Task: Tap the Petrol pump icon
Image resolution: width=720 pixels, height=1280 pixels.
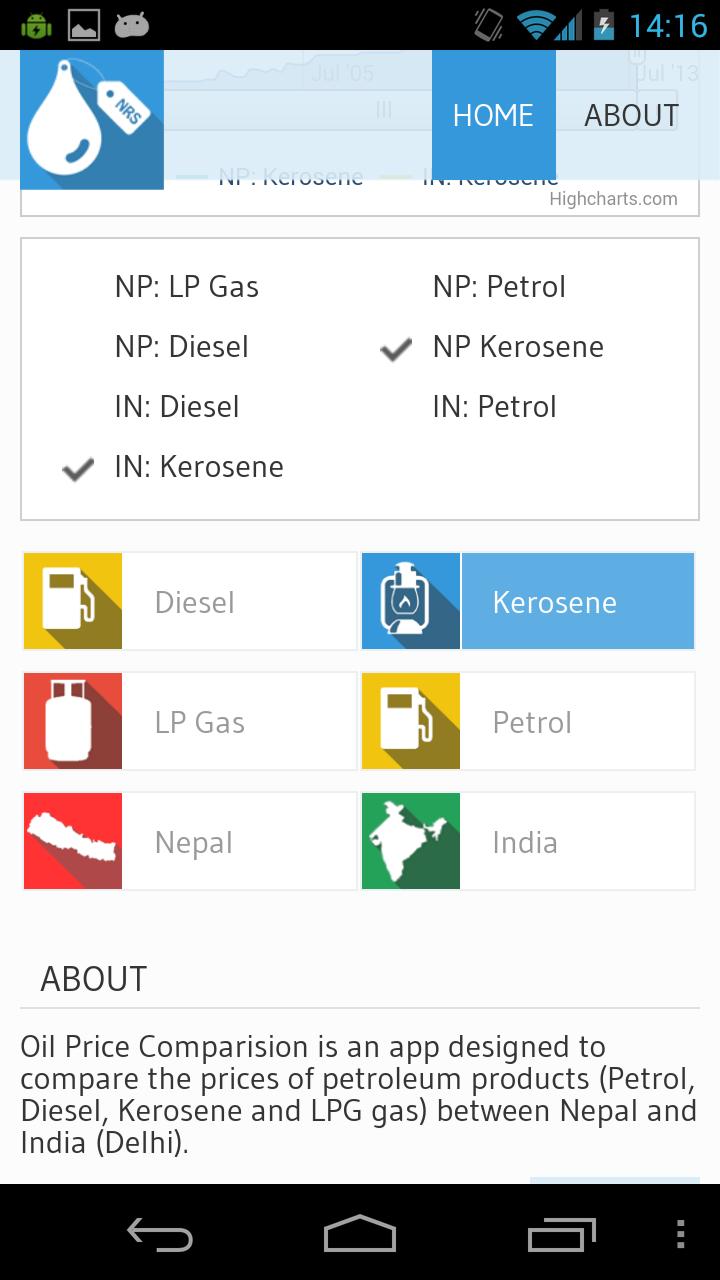Action: click(x=411, y=722)
